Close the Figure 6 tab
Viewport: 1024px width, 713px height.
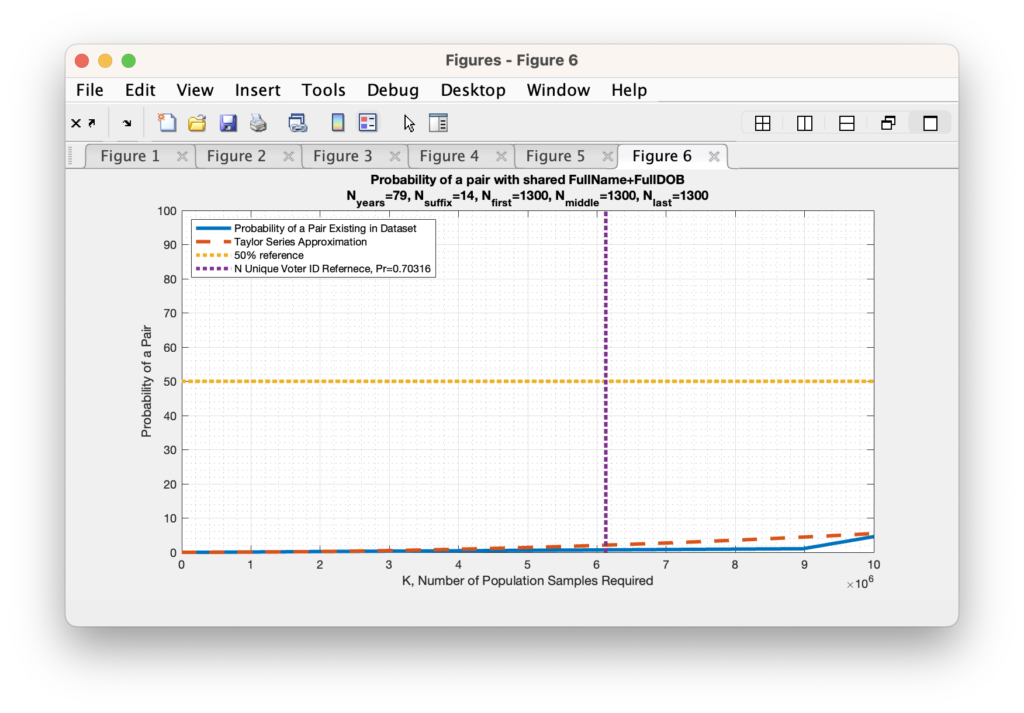pyautogui.click(x=714, y=156)
